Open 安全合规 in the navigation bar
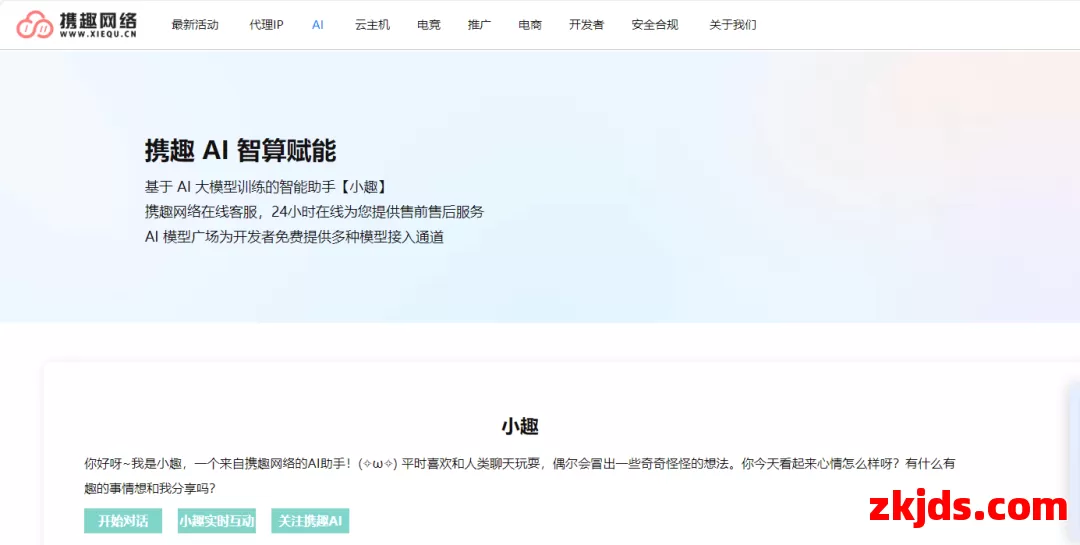This screenshot has height=545, width=1080. point(655,25)
